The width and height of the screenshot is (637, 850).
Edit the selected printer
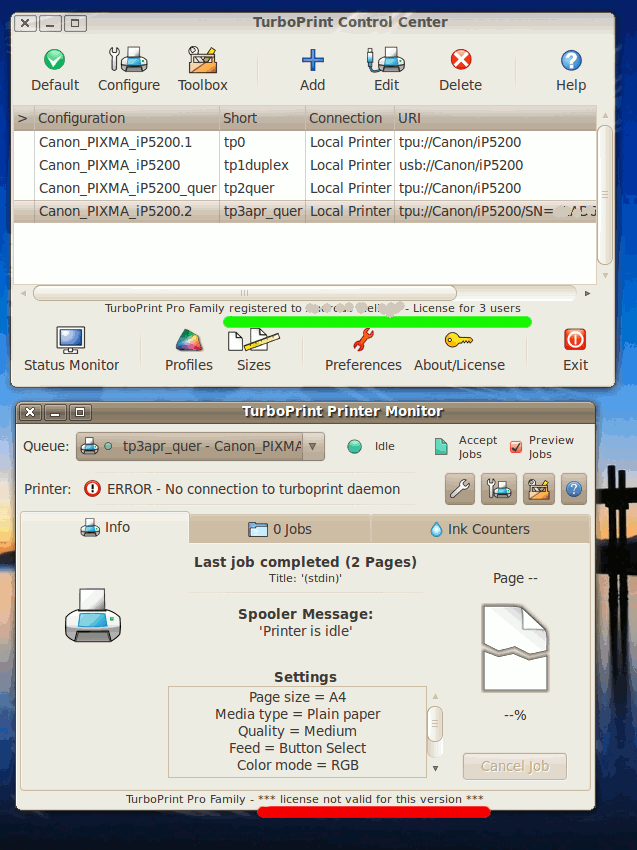[386, 70]
